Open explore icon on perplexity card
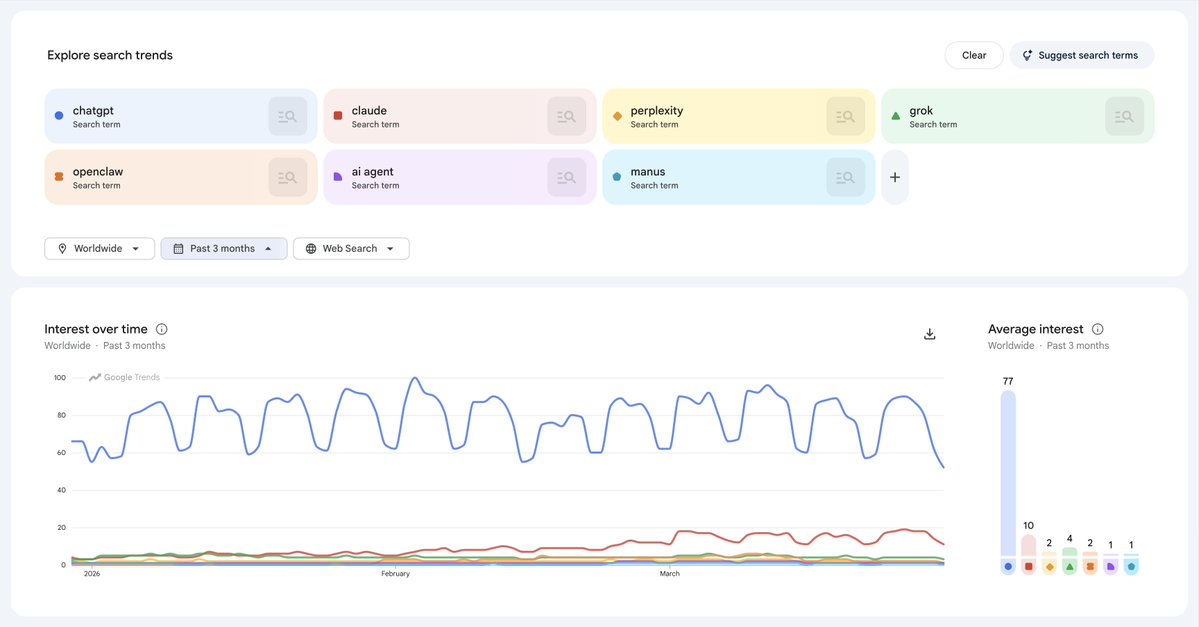Screen dimensions: 1199x627 tap(846, 116)
